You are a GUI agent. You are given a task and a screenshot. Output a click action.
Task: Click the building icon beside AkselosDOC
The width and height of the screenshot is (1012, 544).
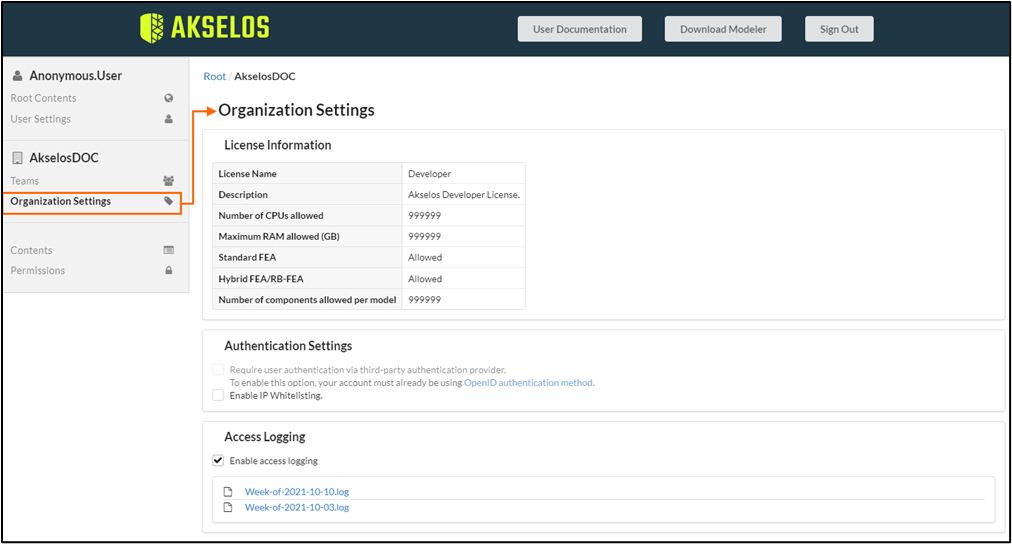click(x=18, y=157)
